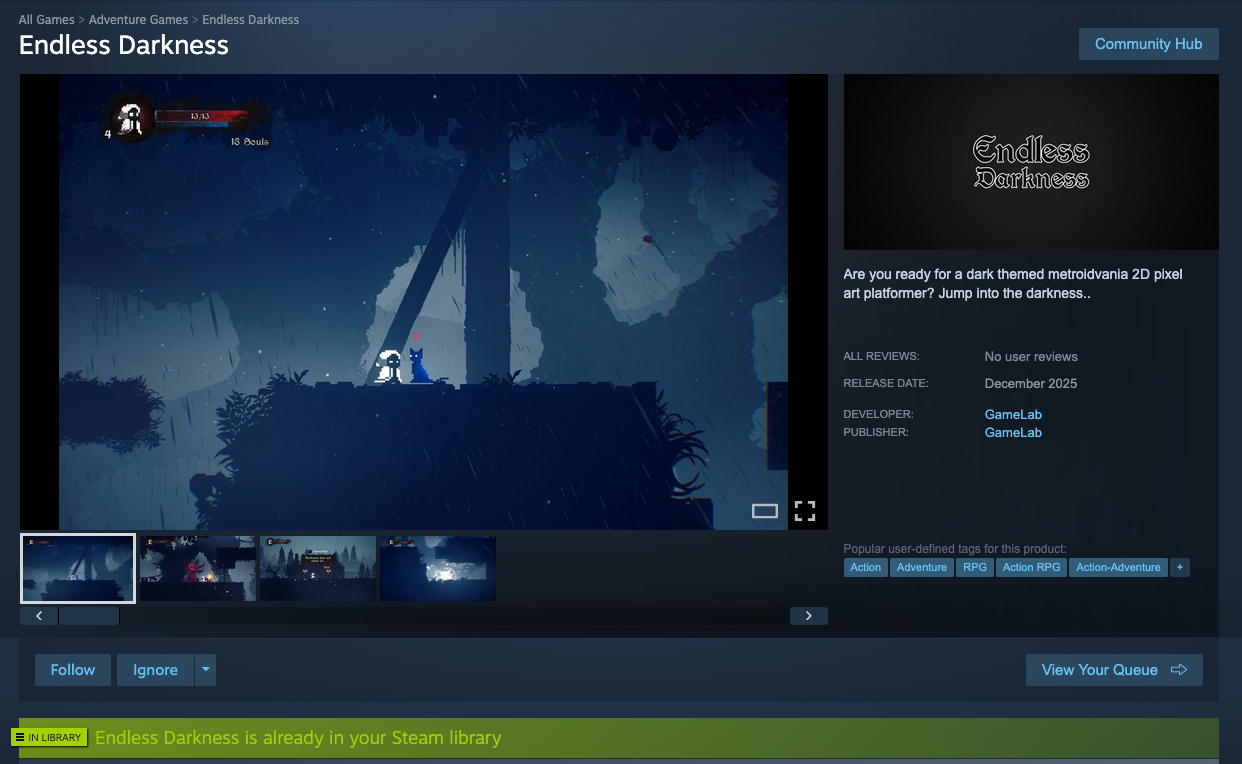The width and height of the screenshot is (1242, 764).
Task: Ignore this game
Action: tap(155, 670)
